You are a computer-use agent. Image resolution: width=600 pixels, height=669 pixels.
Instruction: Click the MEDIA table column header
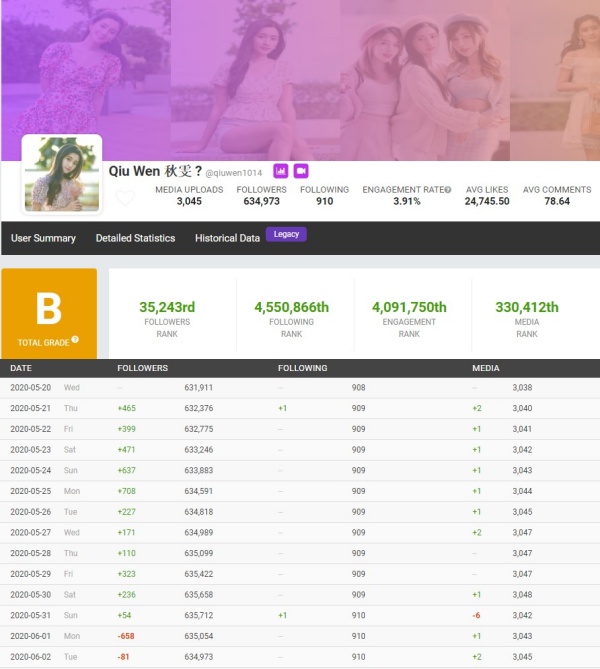pyautogui.click(x=485, y=368)
